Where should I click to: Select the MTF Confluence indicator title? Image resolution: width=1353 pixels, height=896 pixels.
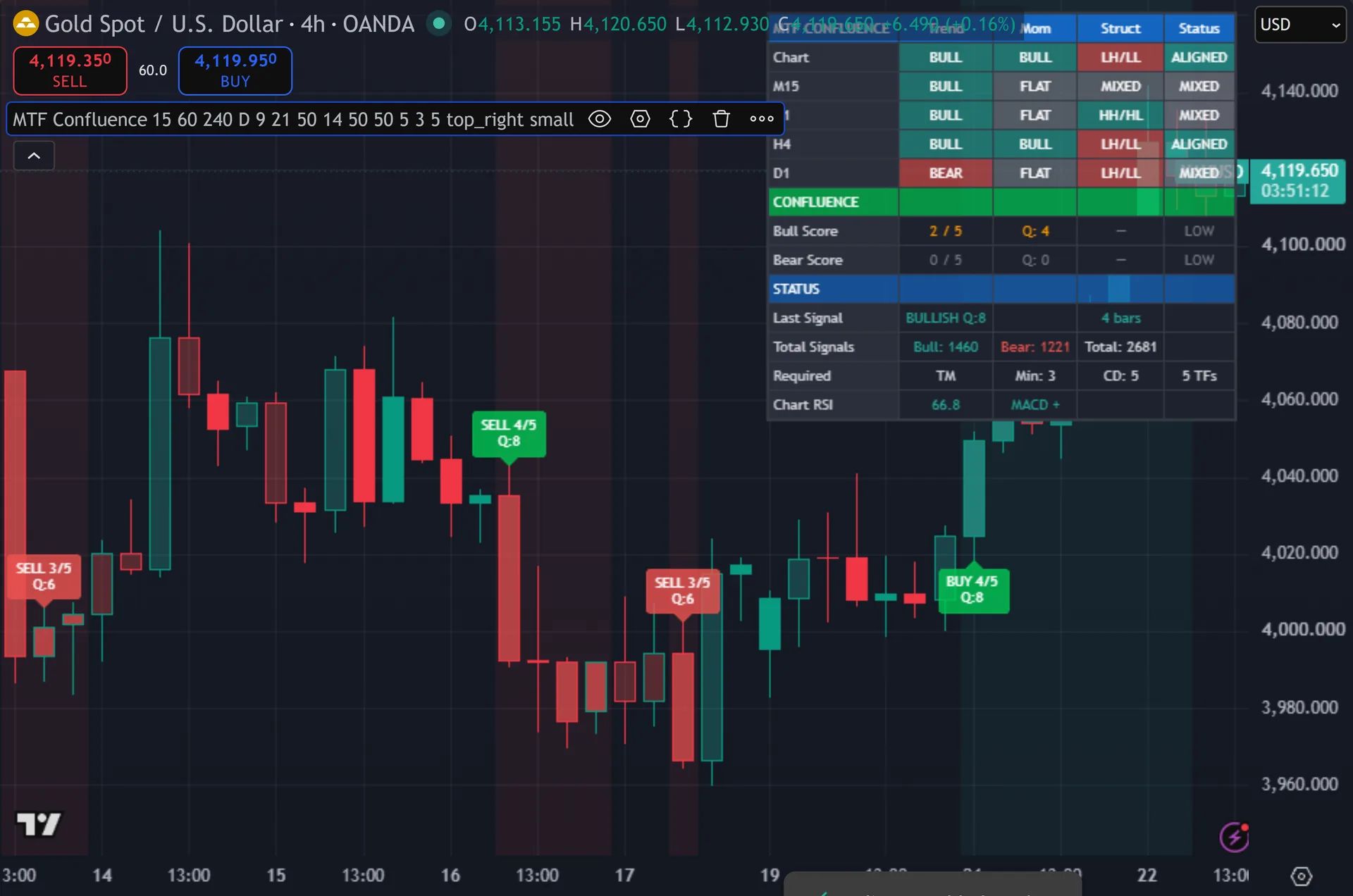pos(293,119)
